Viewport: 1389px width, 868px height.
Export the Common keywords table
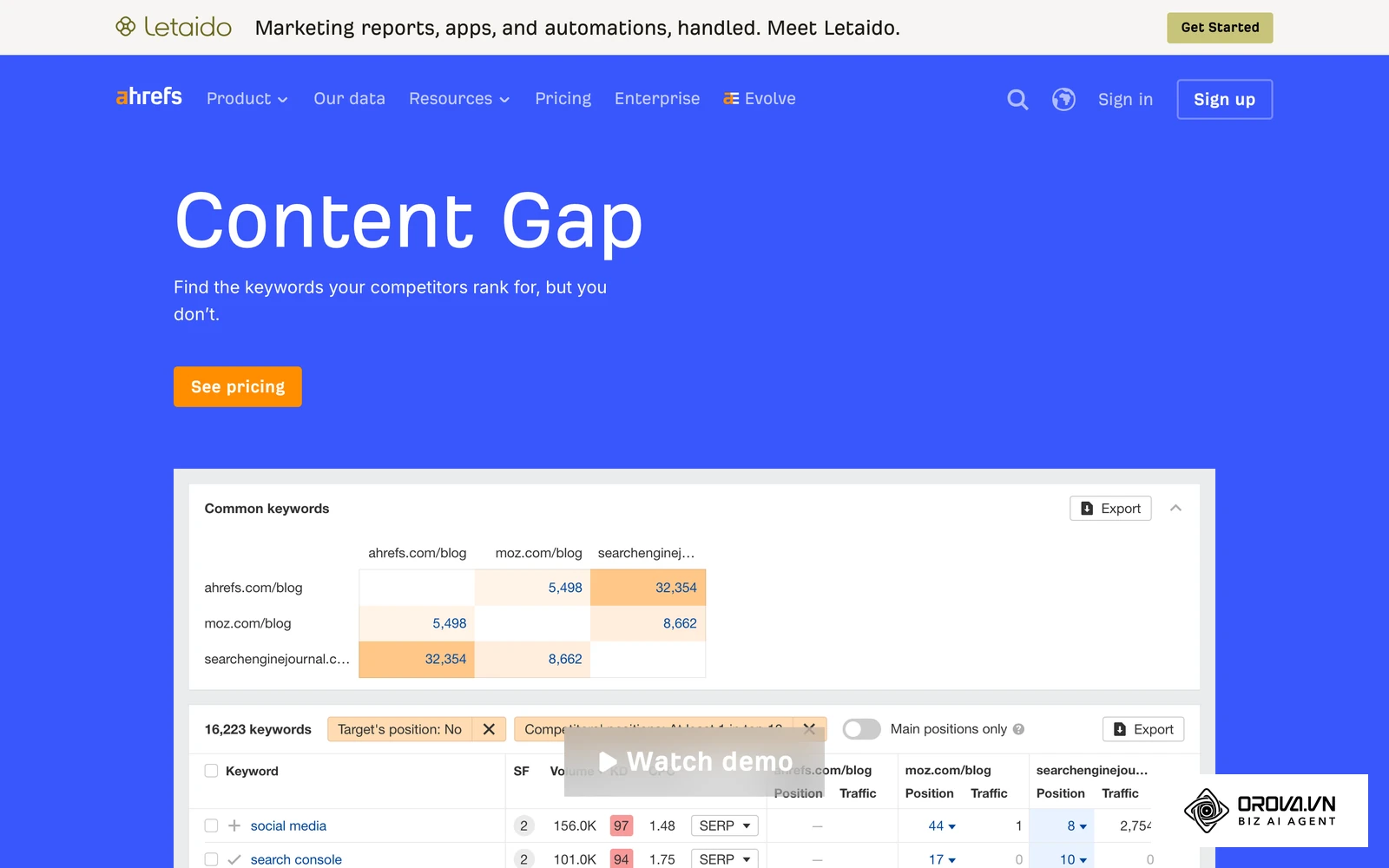(1110, 508)
